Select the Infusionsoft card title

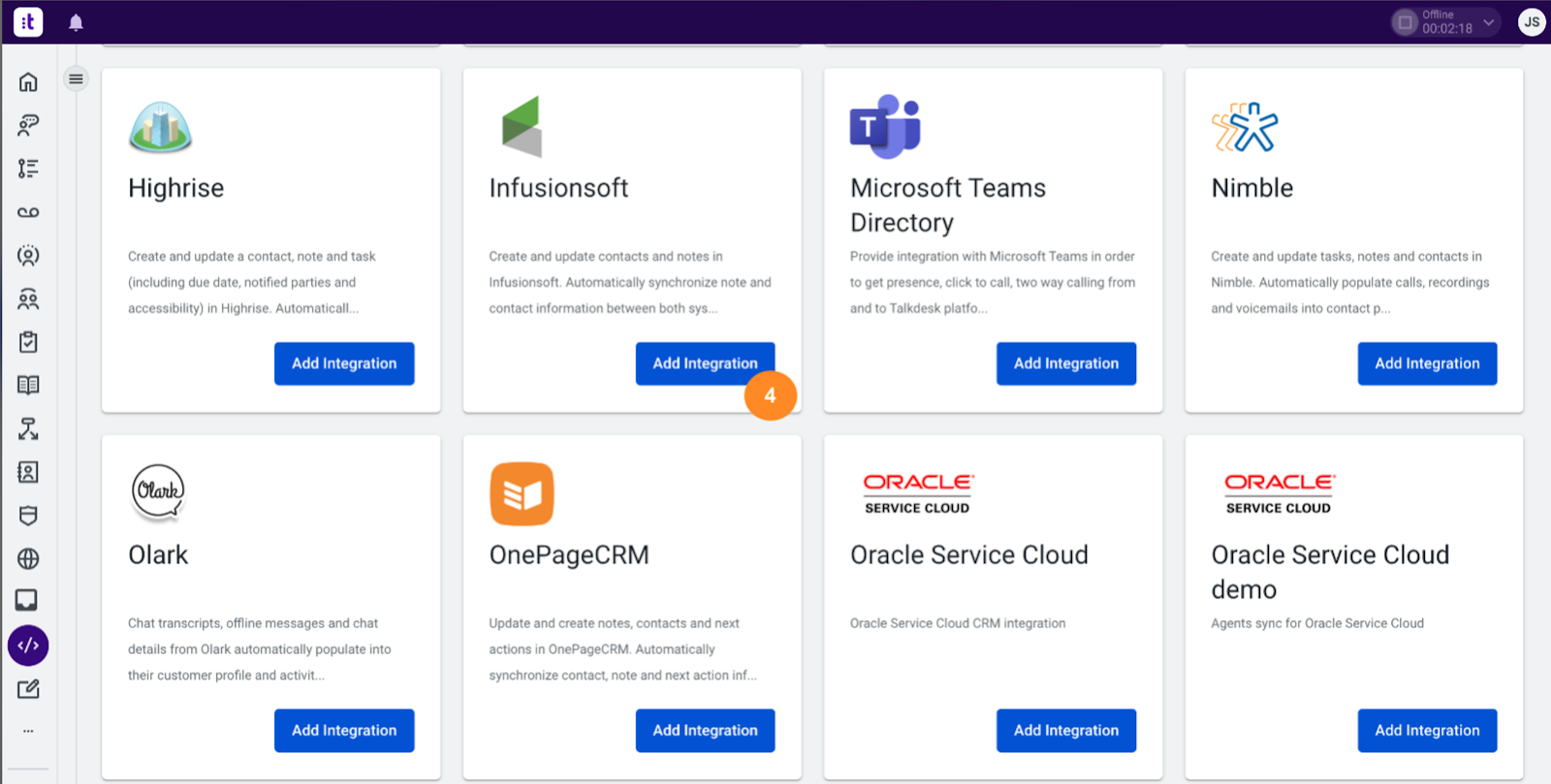coord(558,188)
